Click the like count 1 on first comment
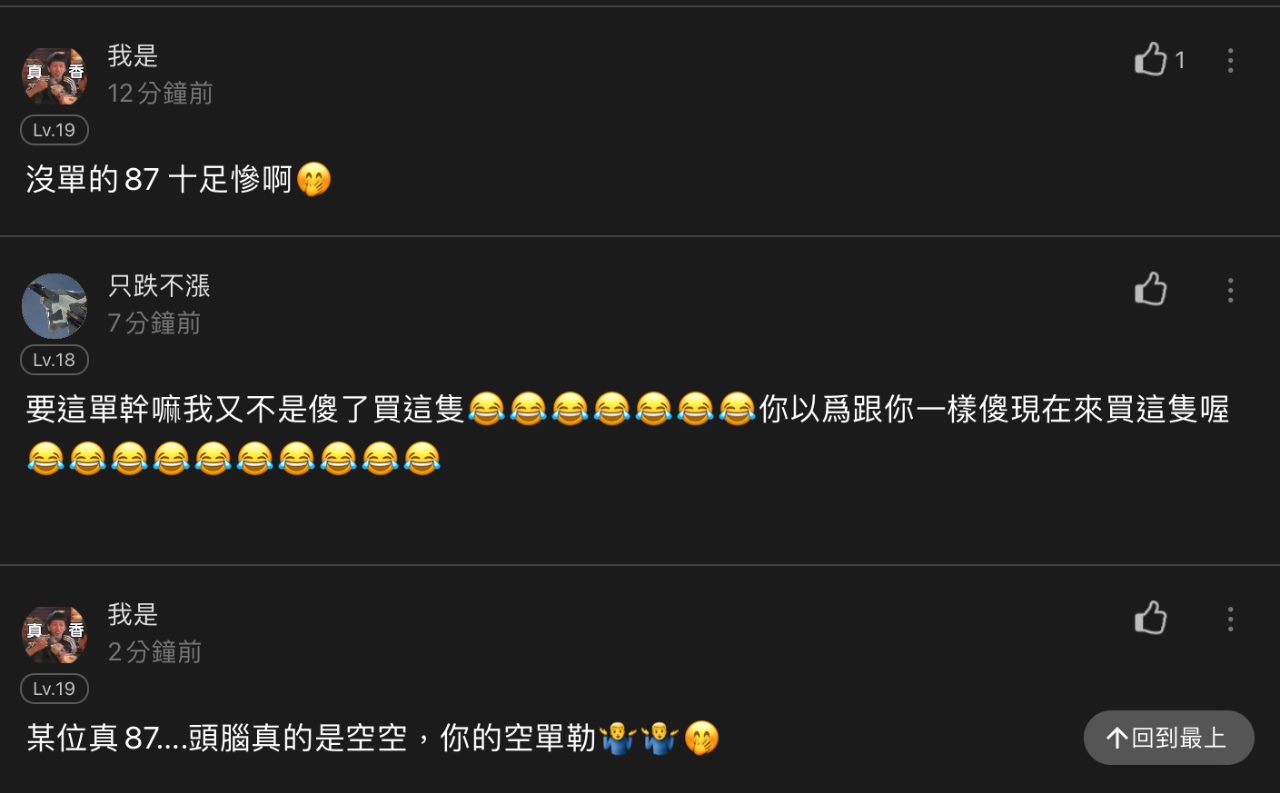 [1180, 61]
